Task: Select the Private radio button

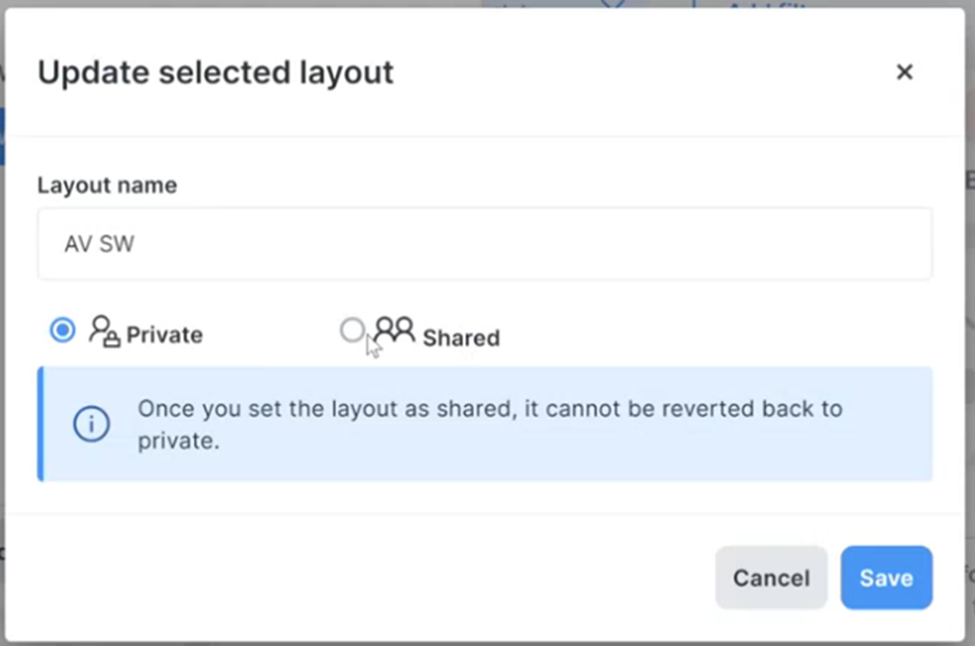Action: tap(63, 330)
